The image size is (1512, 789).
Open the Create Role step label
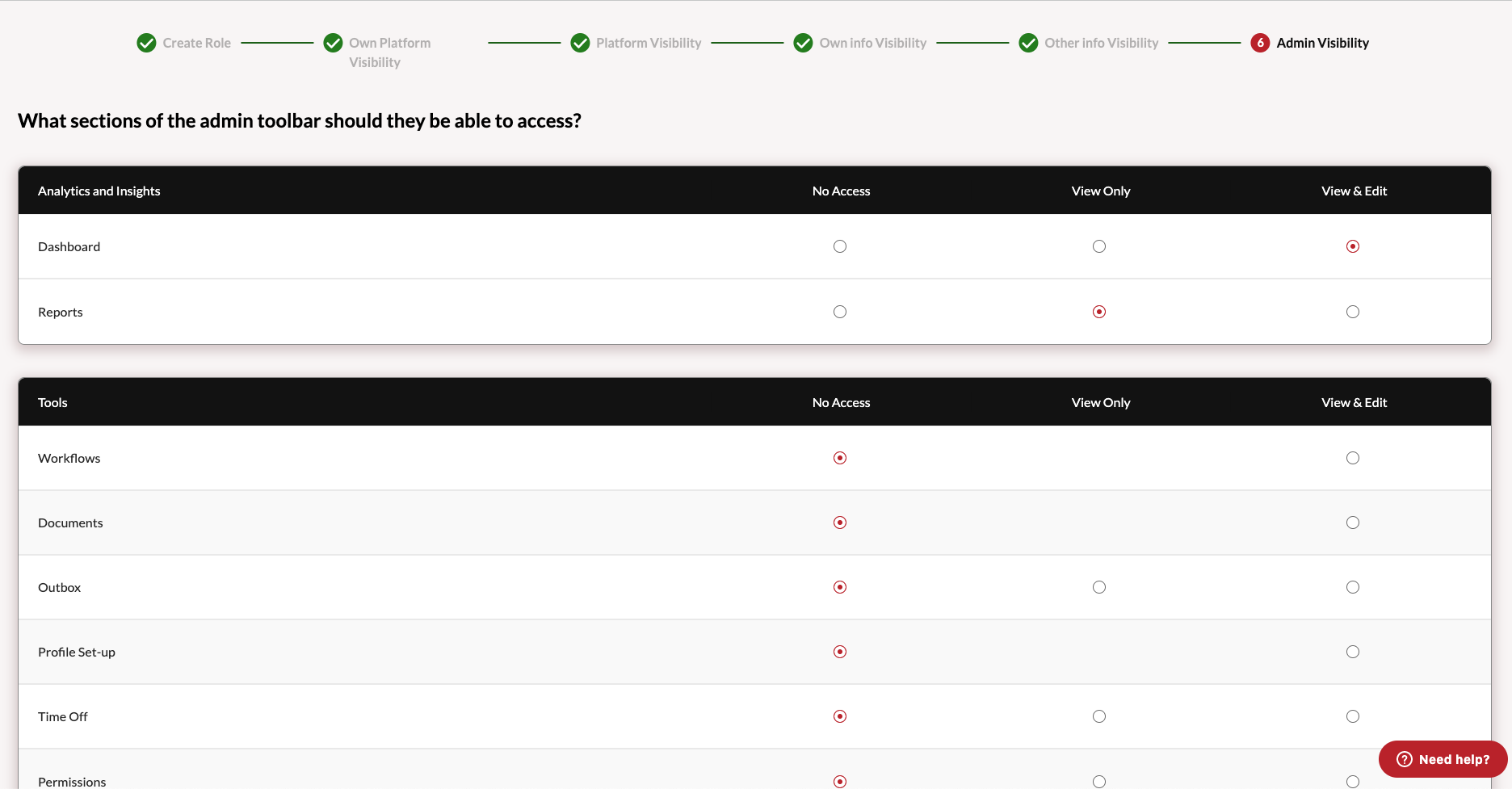[x=196, y=43]
